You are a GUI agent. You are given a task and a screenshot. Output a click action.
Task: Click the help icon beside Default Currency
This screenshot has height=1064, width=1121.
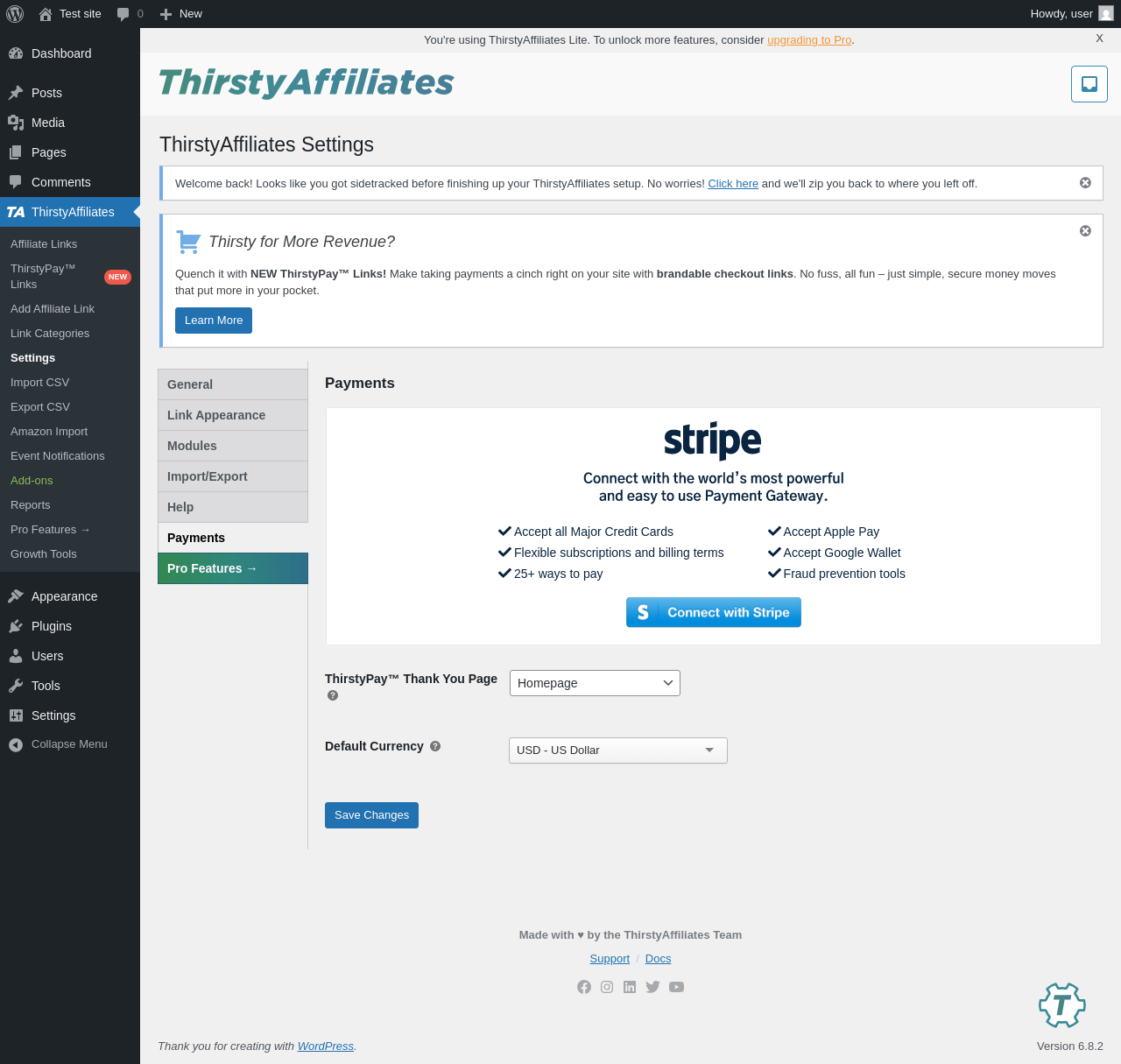[x=435, y=746]
